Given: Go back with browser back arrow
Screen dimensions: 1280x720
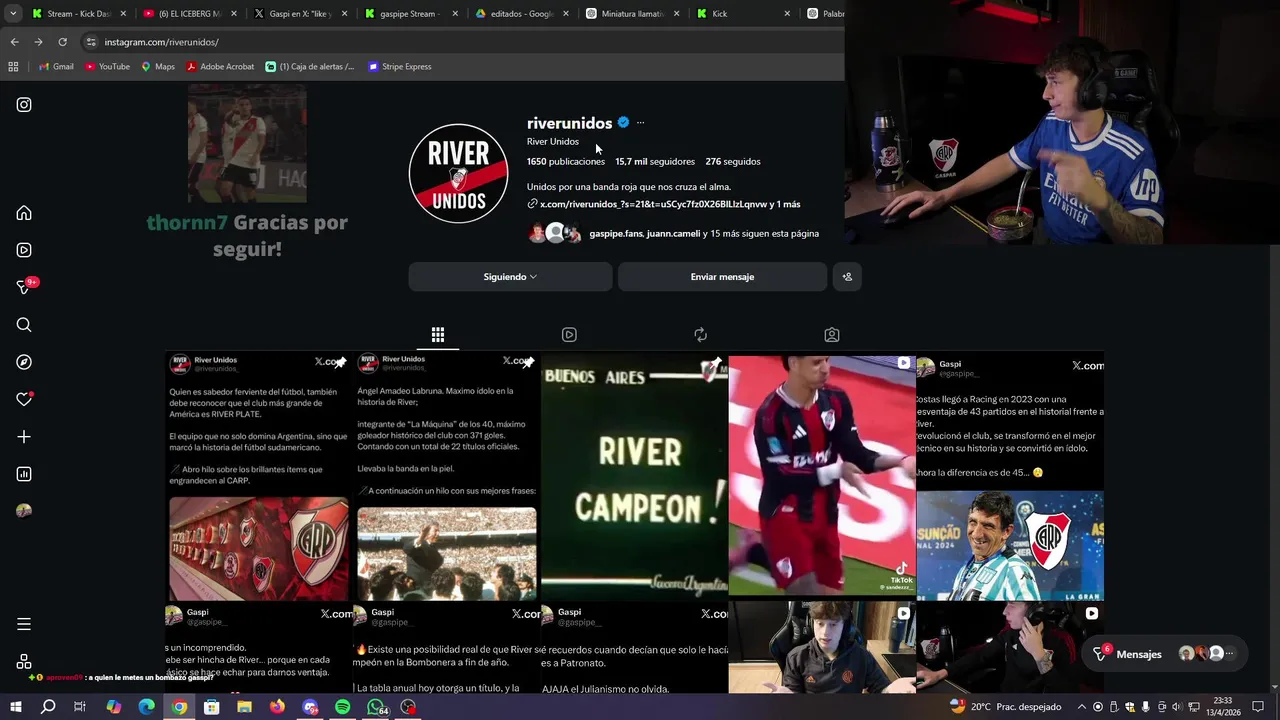Looking at the screenshot, I should click(x=14, y=42).
